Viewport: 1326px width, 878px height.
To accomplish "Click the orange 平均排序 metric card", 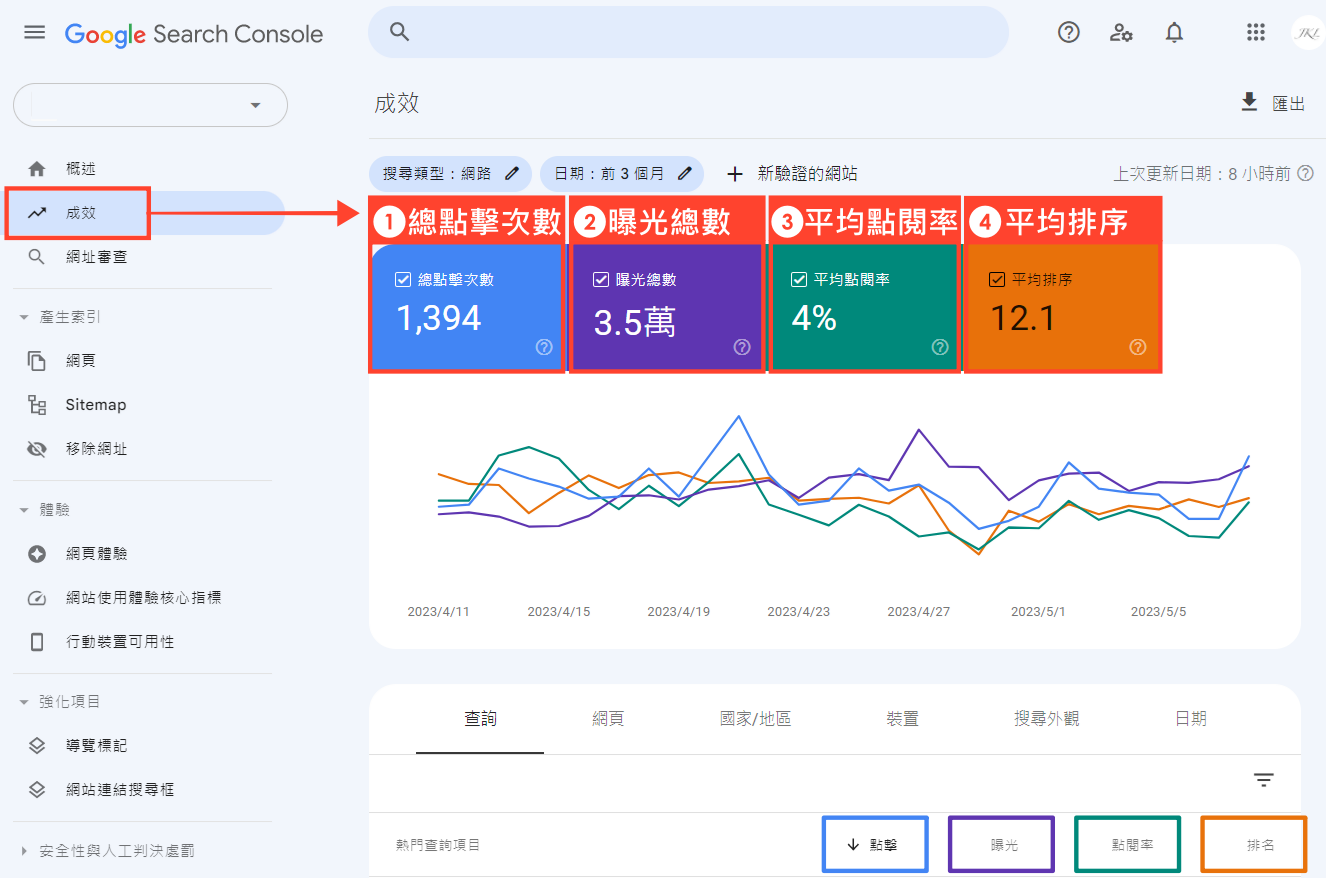I will (1062, 310).
